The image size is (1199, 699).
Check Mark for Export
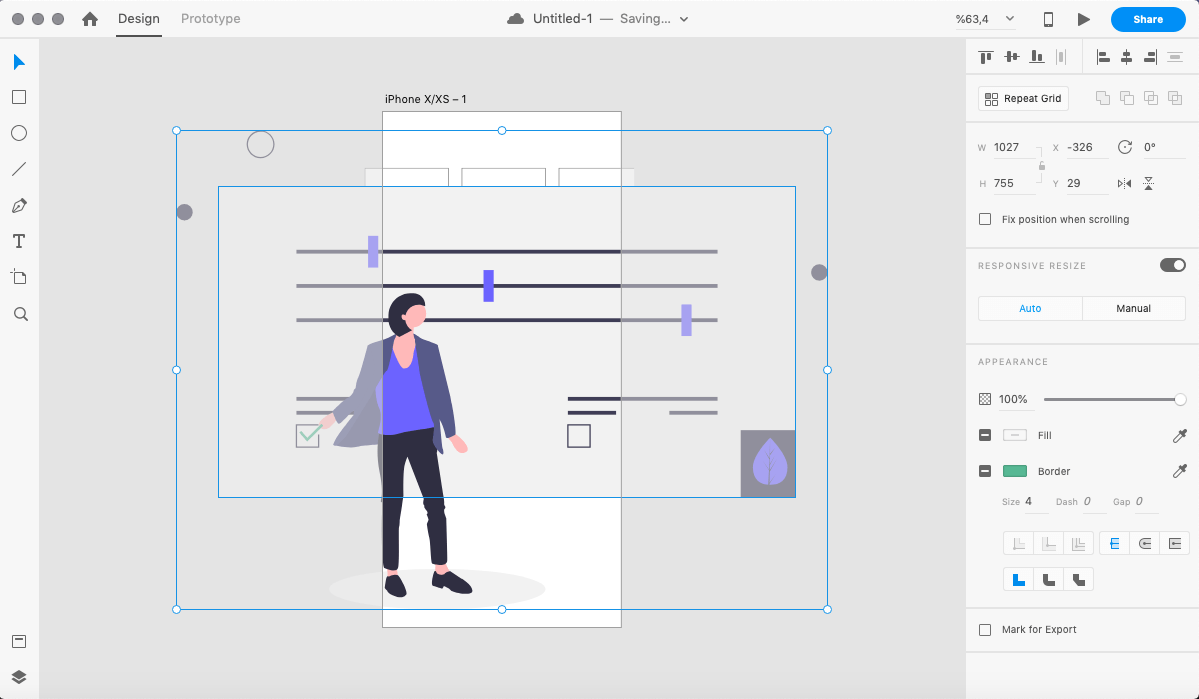tap(985, 630)
